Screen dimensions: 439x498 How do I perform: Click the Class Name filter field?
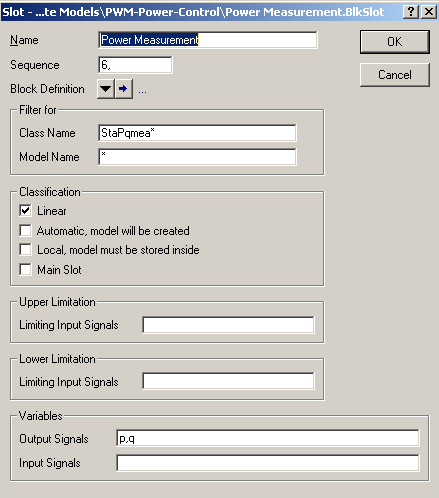197,133
